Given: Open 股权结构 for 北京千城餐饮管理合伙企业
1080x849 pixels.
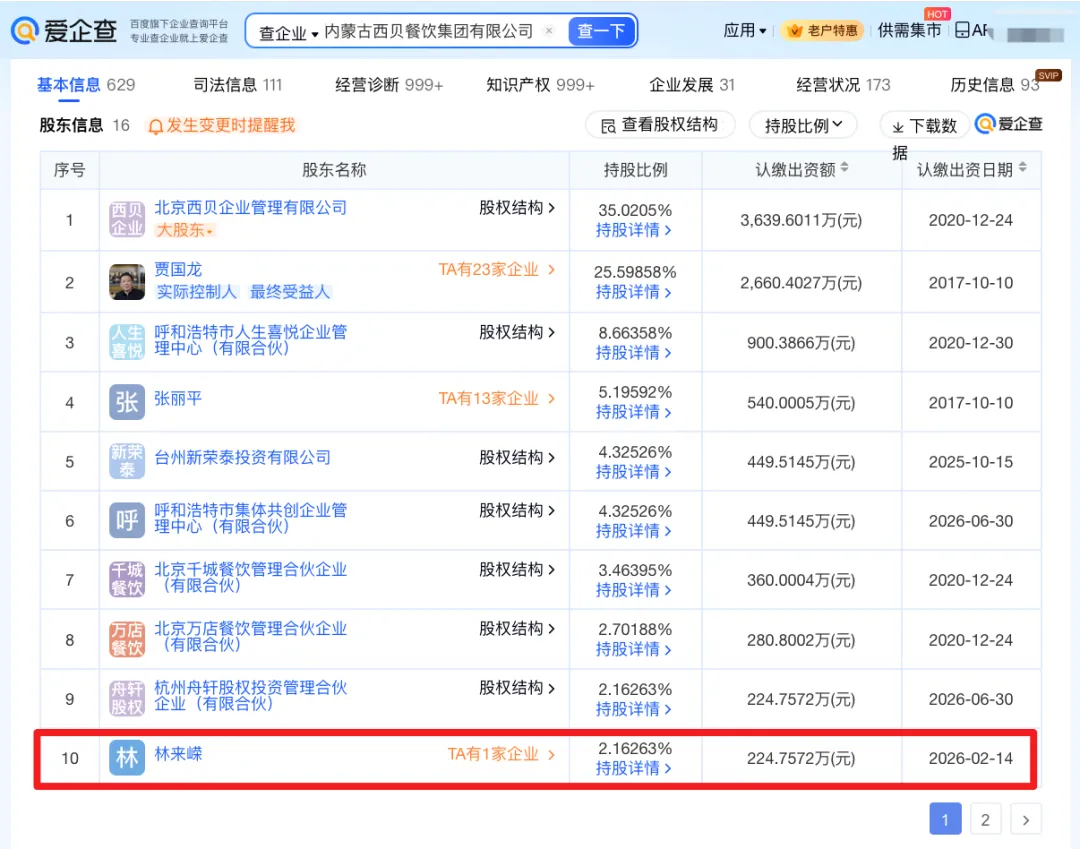Looking at the screenshot, I should tap(517, 569).
